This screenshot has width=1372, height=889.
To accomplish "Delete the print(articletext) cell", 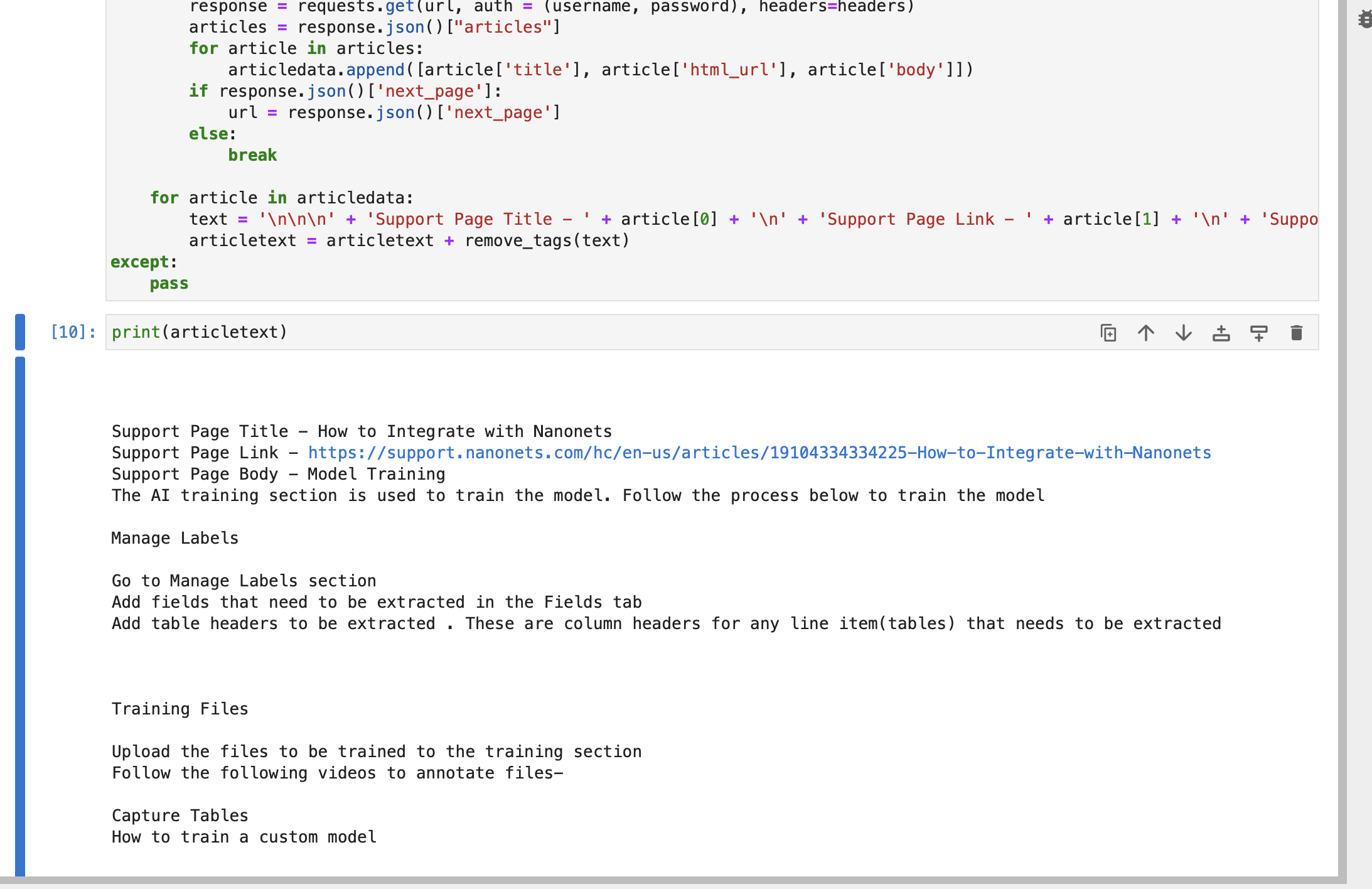I will point(1297,333).
